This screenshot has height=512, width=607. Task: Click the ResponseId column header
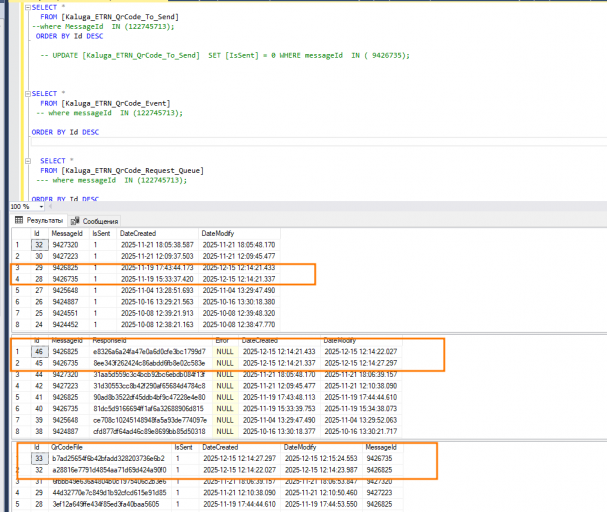click(110, 341)
